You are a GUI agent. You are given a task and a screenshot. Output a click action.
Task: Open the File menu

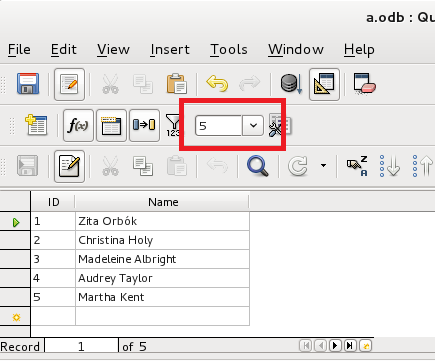pos(19,49)
